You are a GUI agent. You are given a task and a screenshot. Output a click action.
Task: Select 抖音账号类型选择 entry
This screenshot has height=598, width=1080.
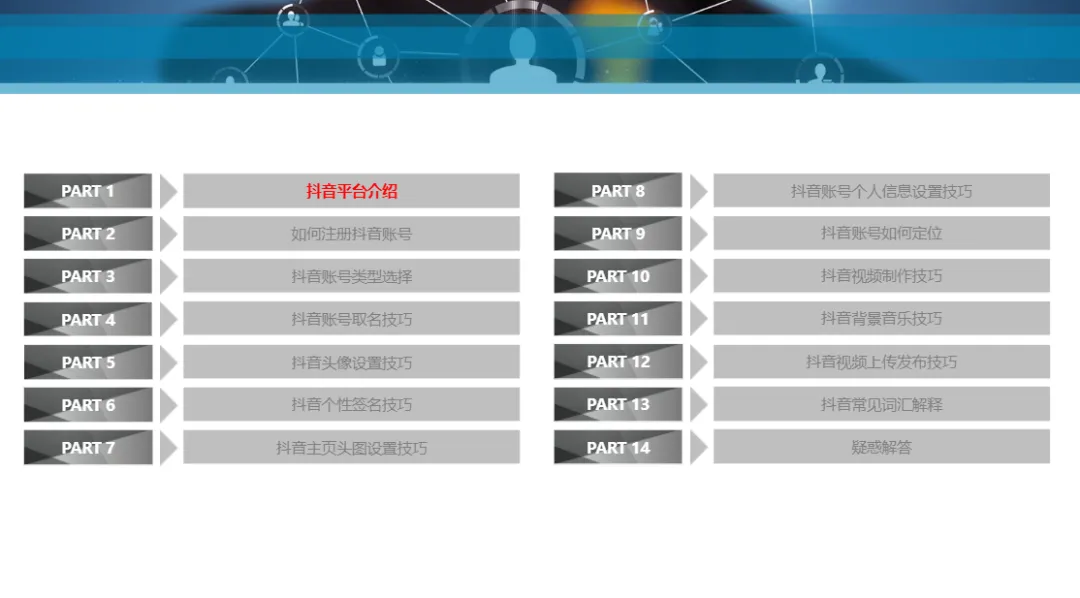click(351, 276)
